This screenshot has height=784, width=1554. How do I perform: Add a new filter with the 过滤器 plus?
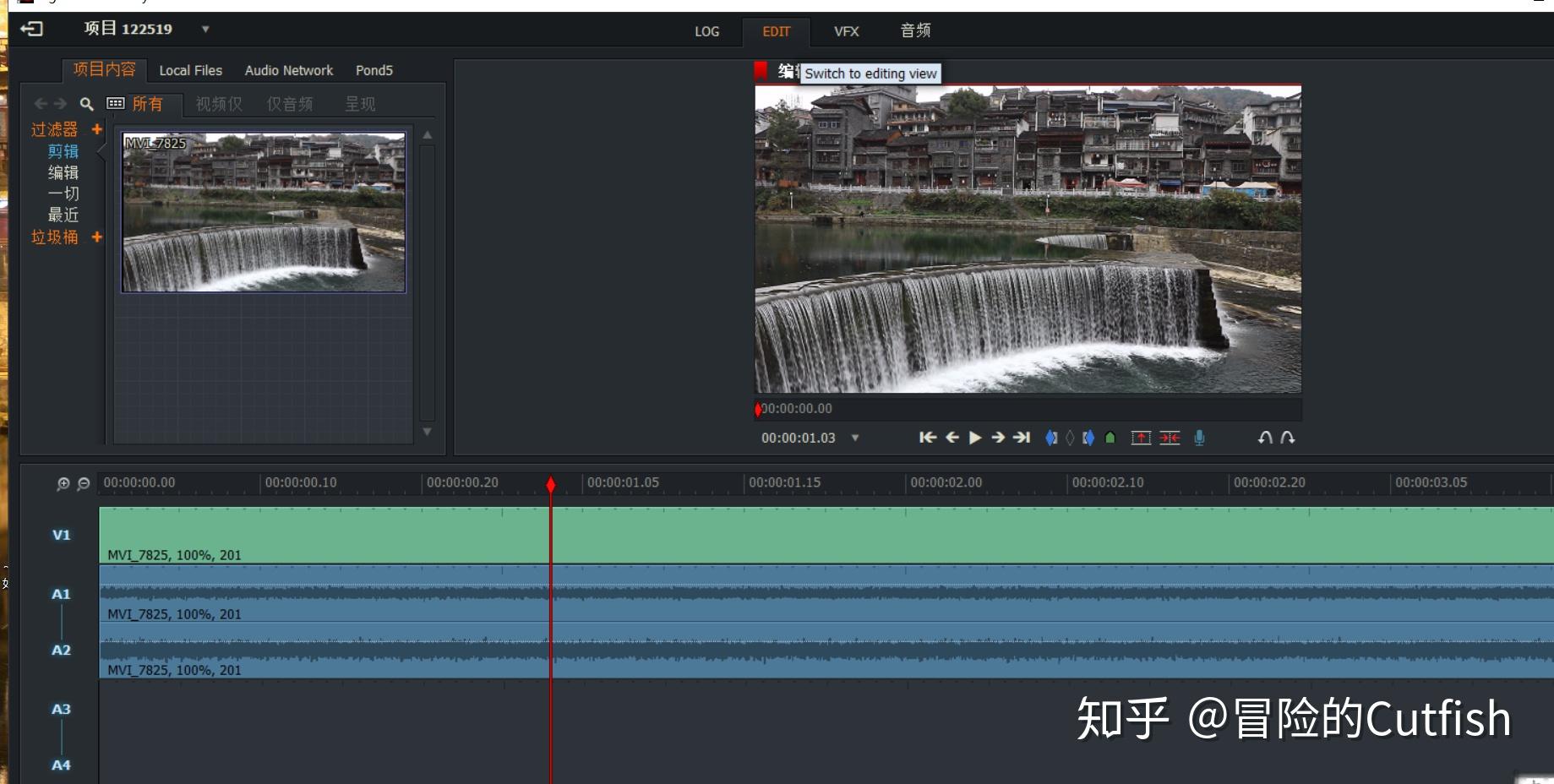pyautogui.click(x=97, y=129)
